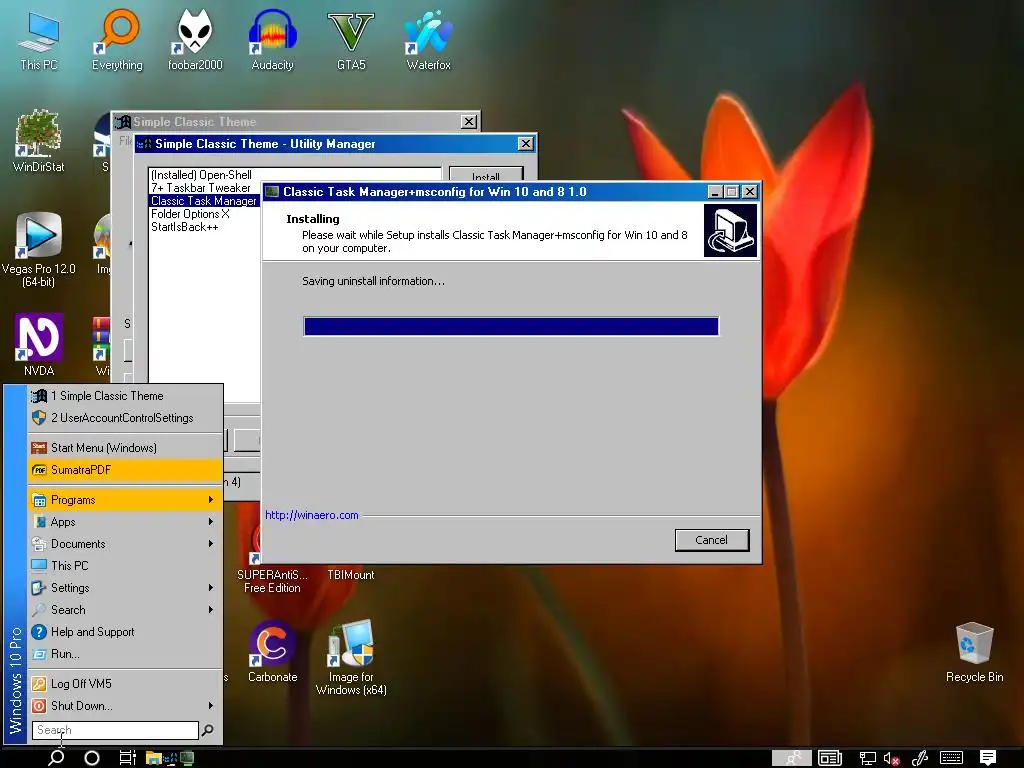
Task: Click the pen workspace tray icon
Action: click(x=920, y=758)
